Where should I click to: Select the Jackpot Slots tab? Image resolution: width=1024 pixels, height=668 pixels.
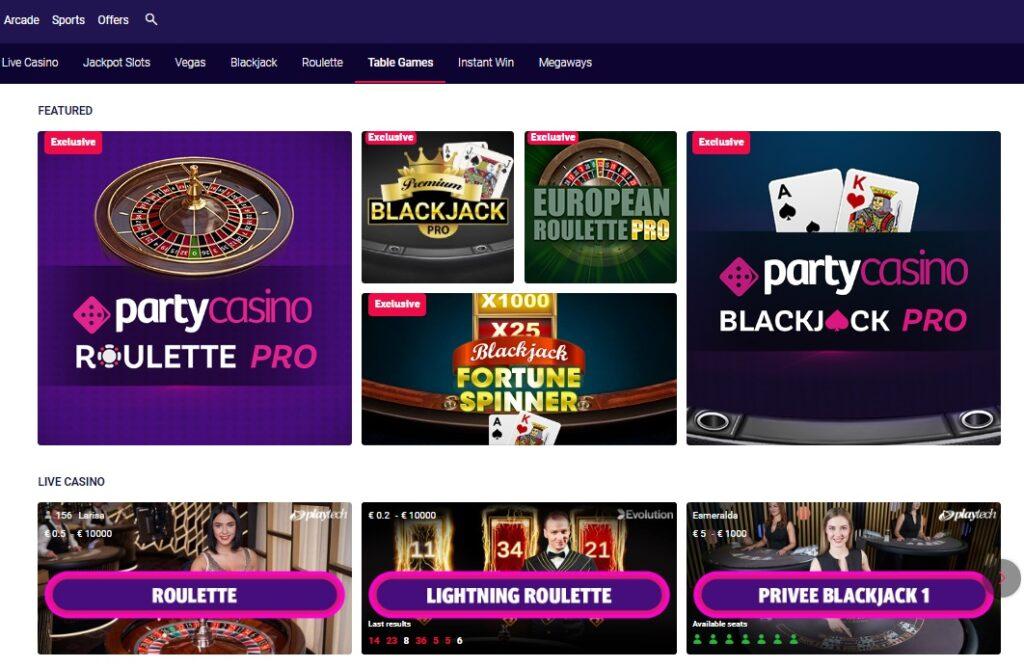point(116,63)
